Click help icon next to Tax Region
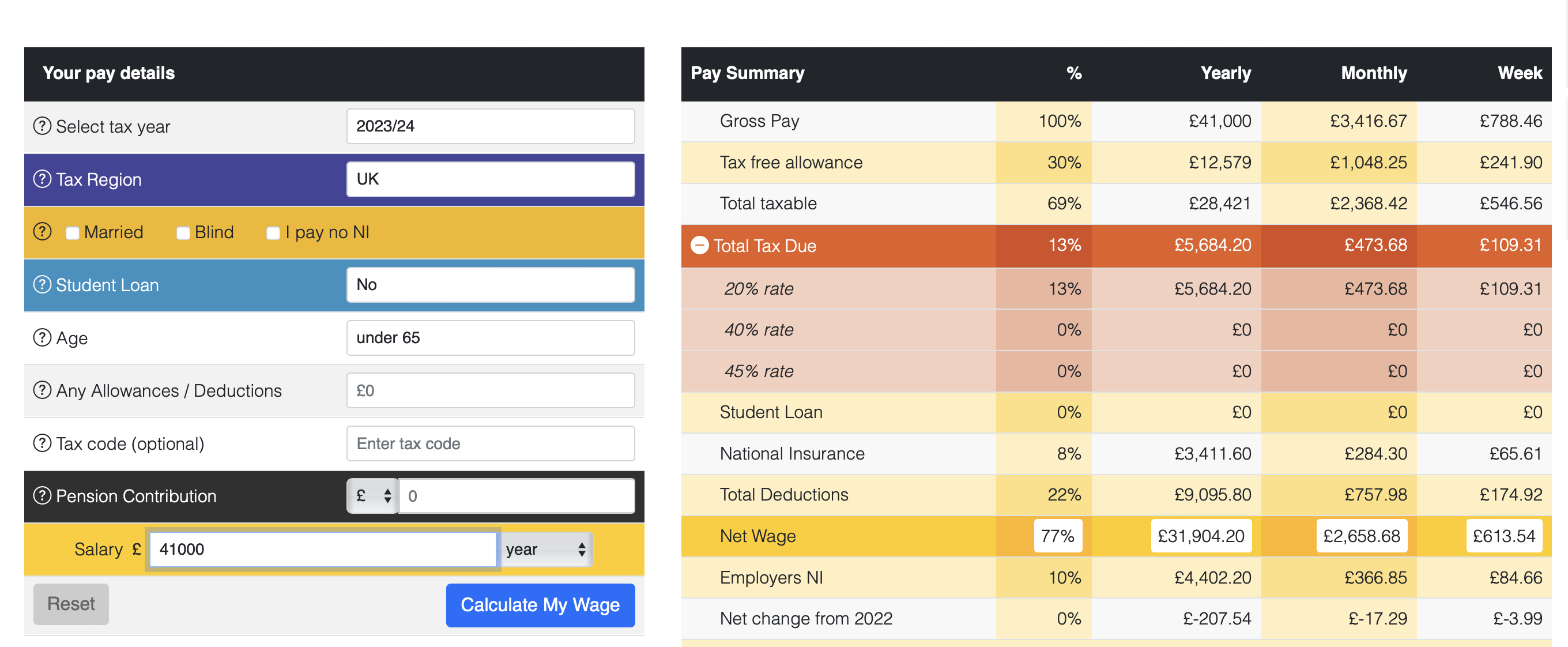Screen dimensions: 1568x647 coord(42,179)
